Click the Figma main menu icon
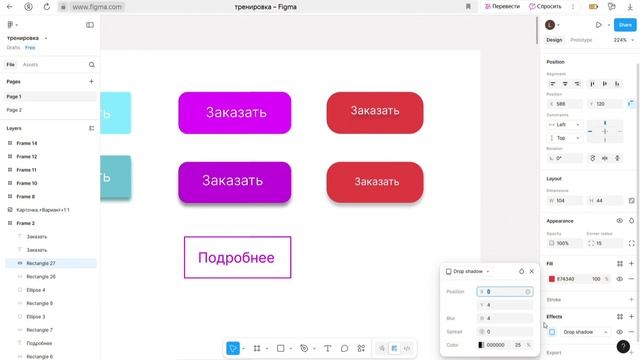 [10, 25]
